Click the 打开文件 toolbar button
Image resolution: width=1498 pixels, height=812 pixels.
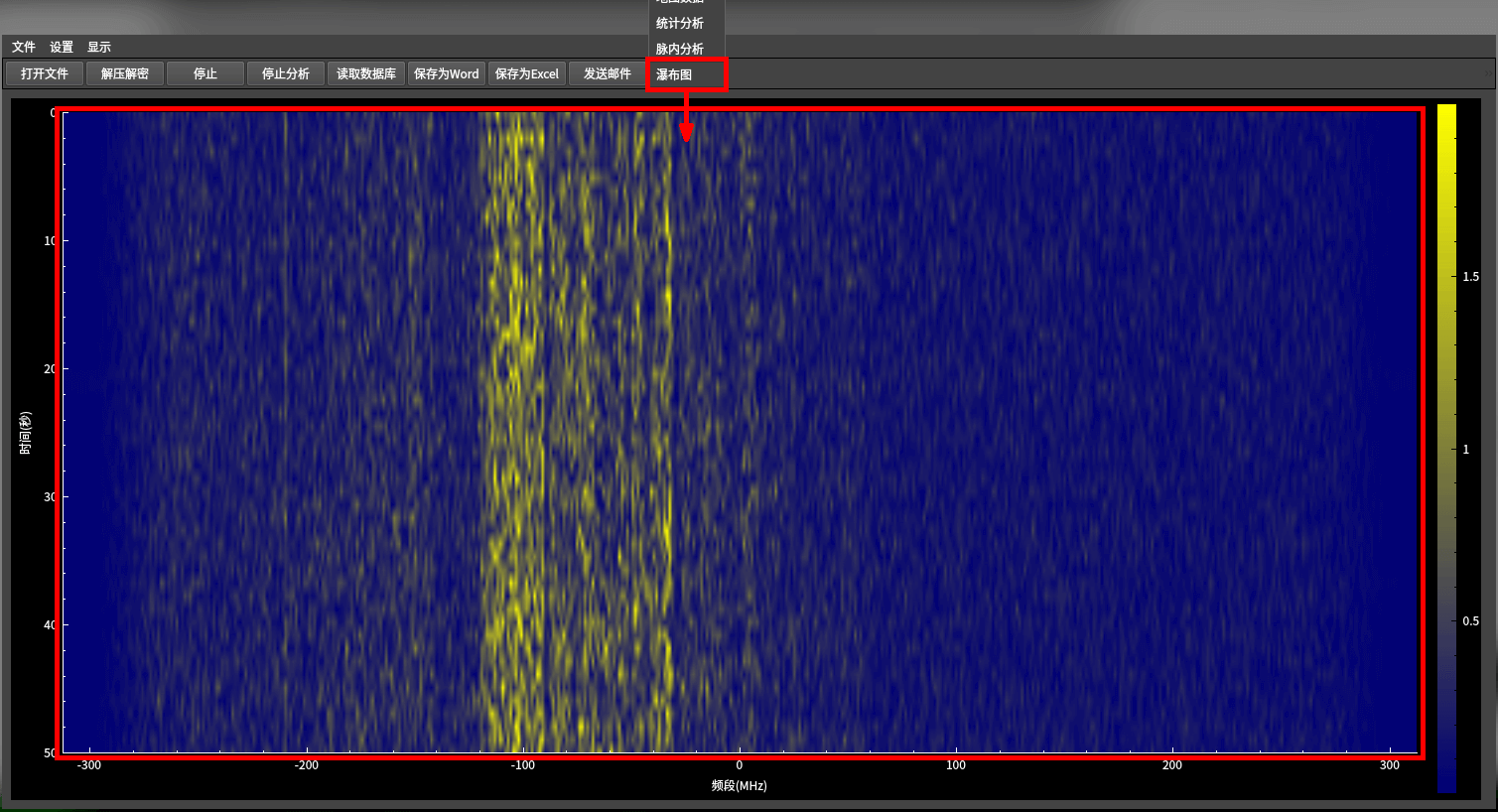click(45, 73)
